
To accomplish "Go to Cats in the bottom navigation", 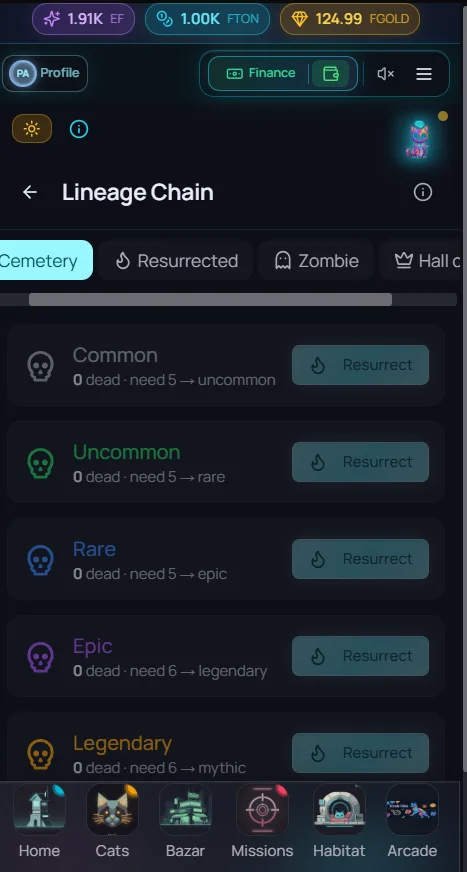I will coord(112,821).
